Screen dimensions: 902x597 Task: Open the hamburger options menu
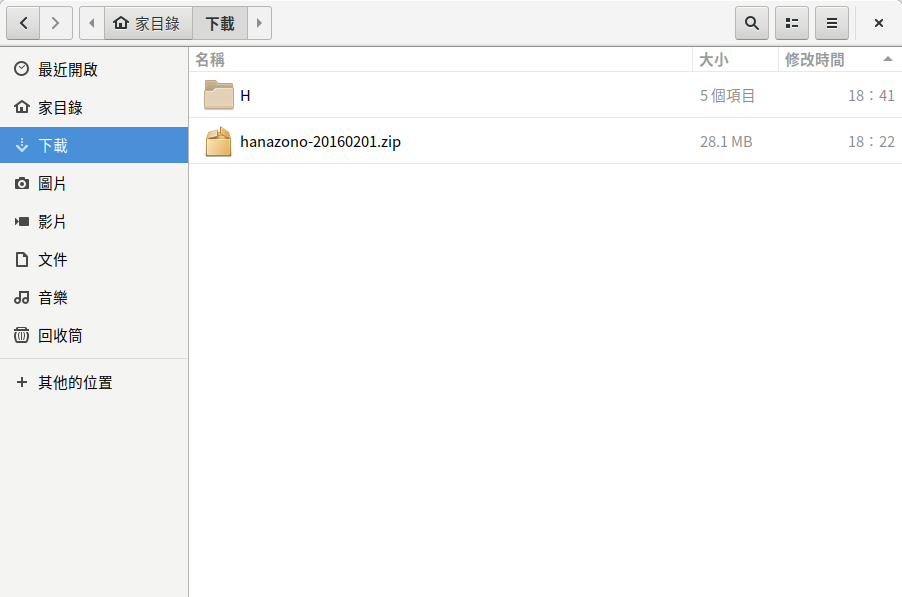832,23
